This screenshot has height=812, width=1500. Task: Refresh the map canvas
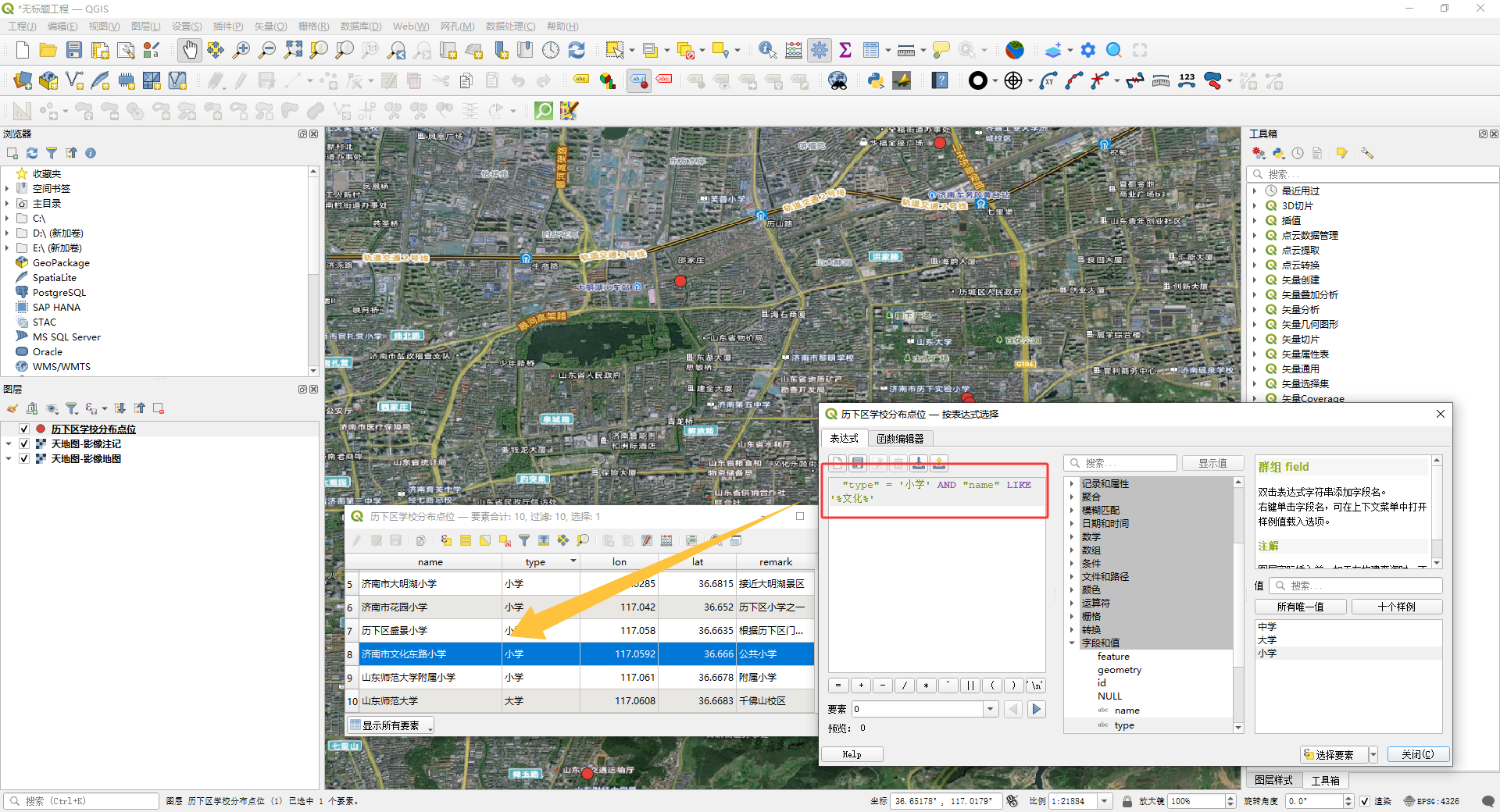click(x=577, y=50)
